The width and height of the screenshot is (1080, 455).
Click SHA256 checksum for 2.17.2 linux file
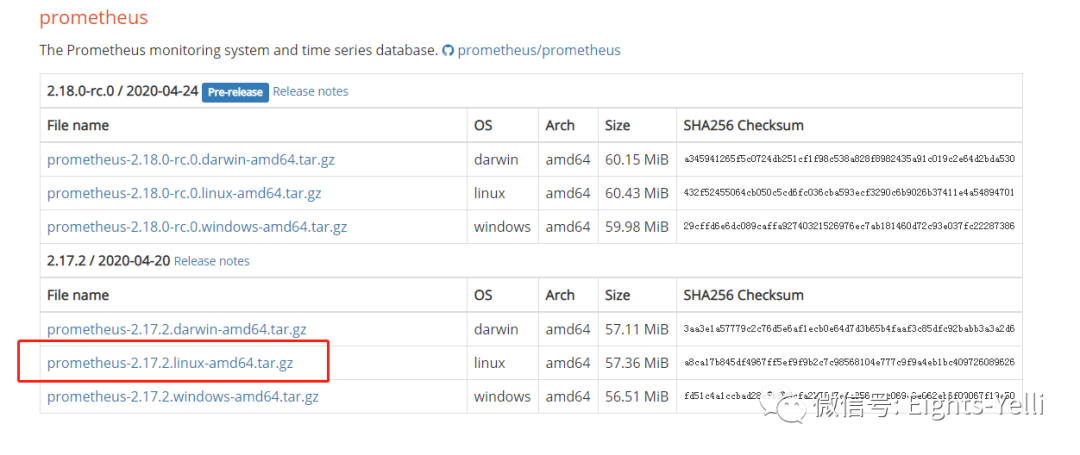[x=849, y=363]
